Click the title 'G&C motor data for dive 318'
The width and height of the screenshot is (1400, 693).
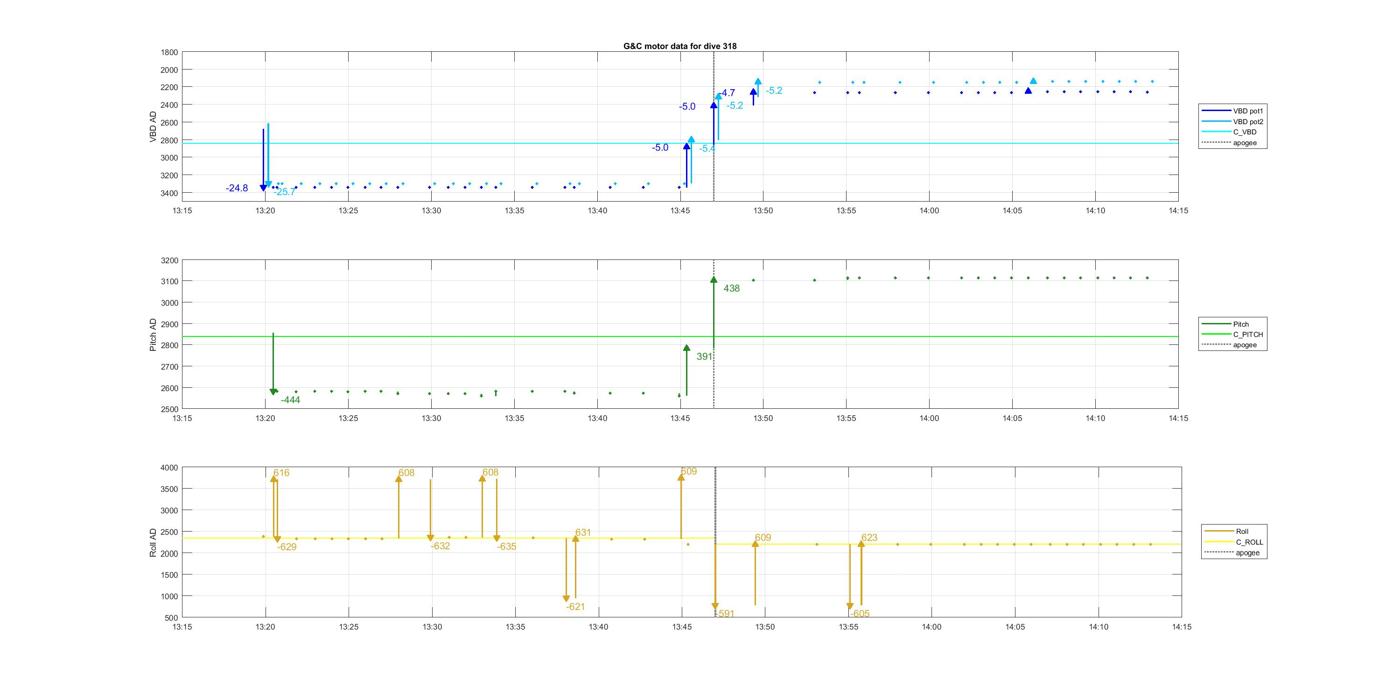click(x=680, y=46)
